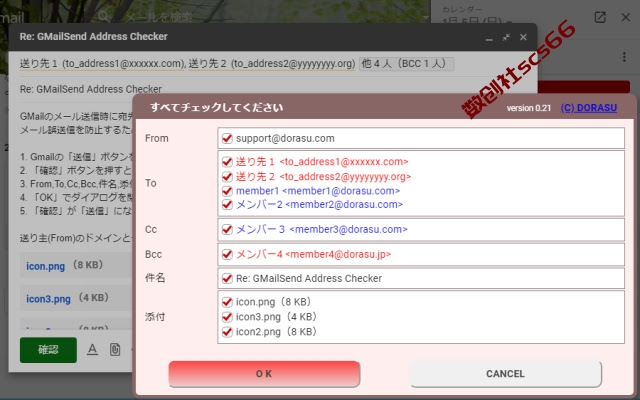This screenshot has width=640, height=400.
Task: Toggle the support@dorasu.com From checkbox
Action: pyautogui.click(x=227, y=138)
